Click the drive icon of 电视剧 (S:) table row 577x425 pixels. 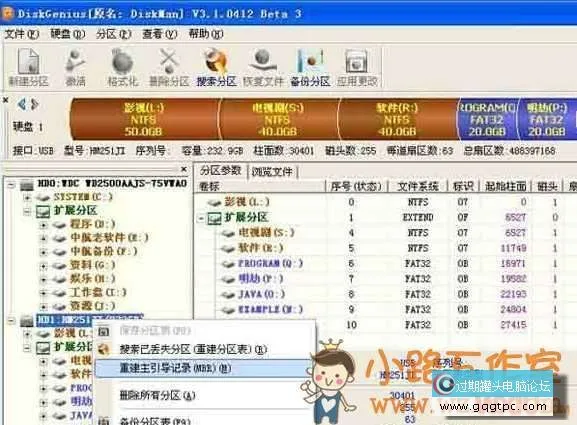click(228, 233)
